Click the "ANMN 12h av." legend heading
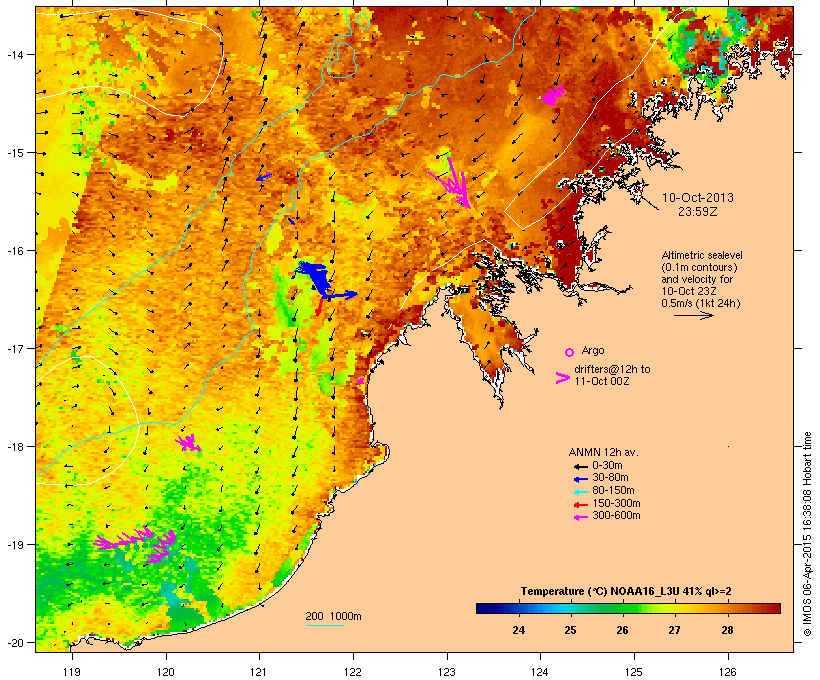 click(x=603, y=452)
